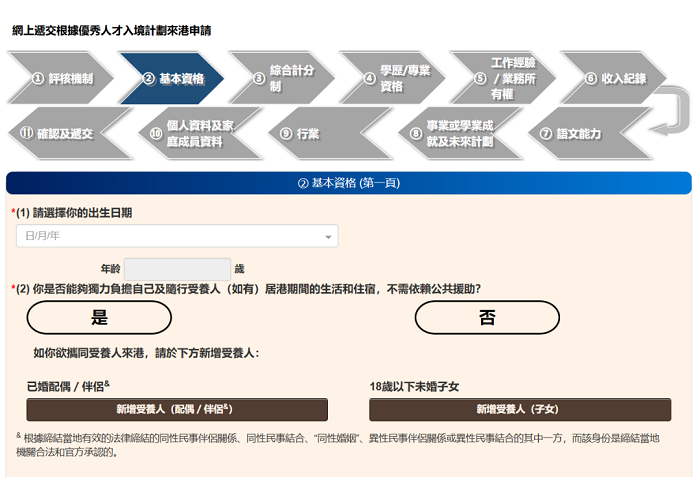Open step 9 行業

[330, 134]
